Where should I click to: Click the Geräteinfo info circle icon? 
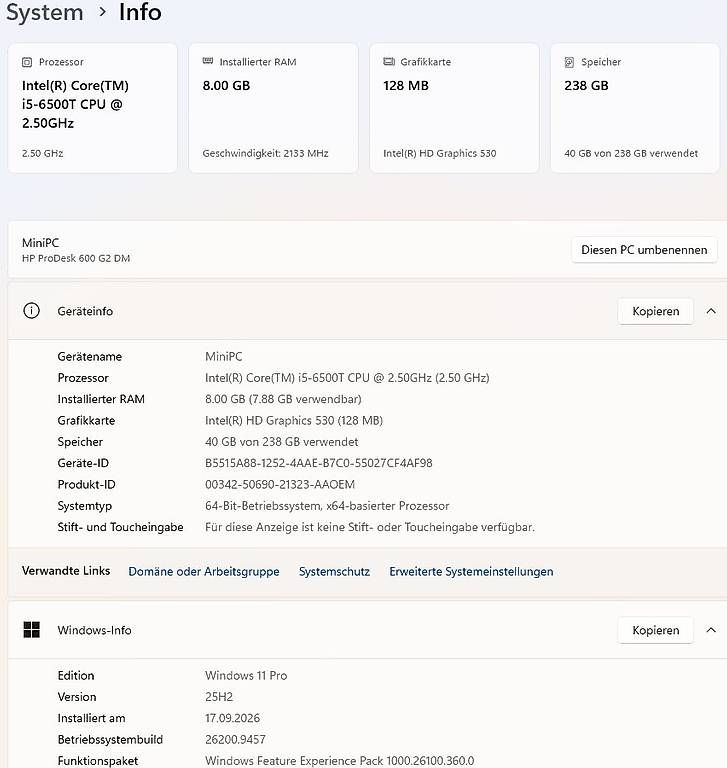point(31,311)
